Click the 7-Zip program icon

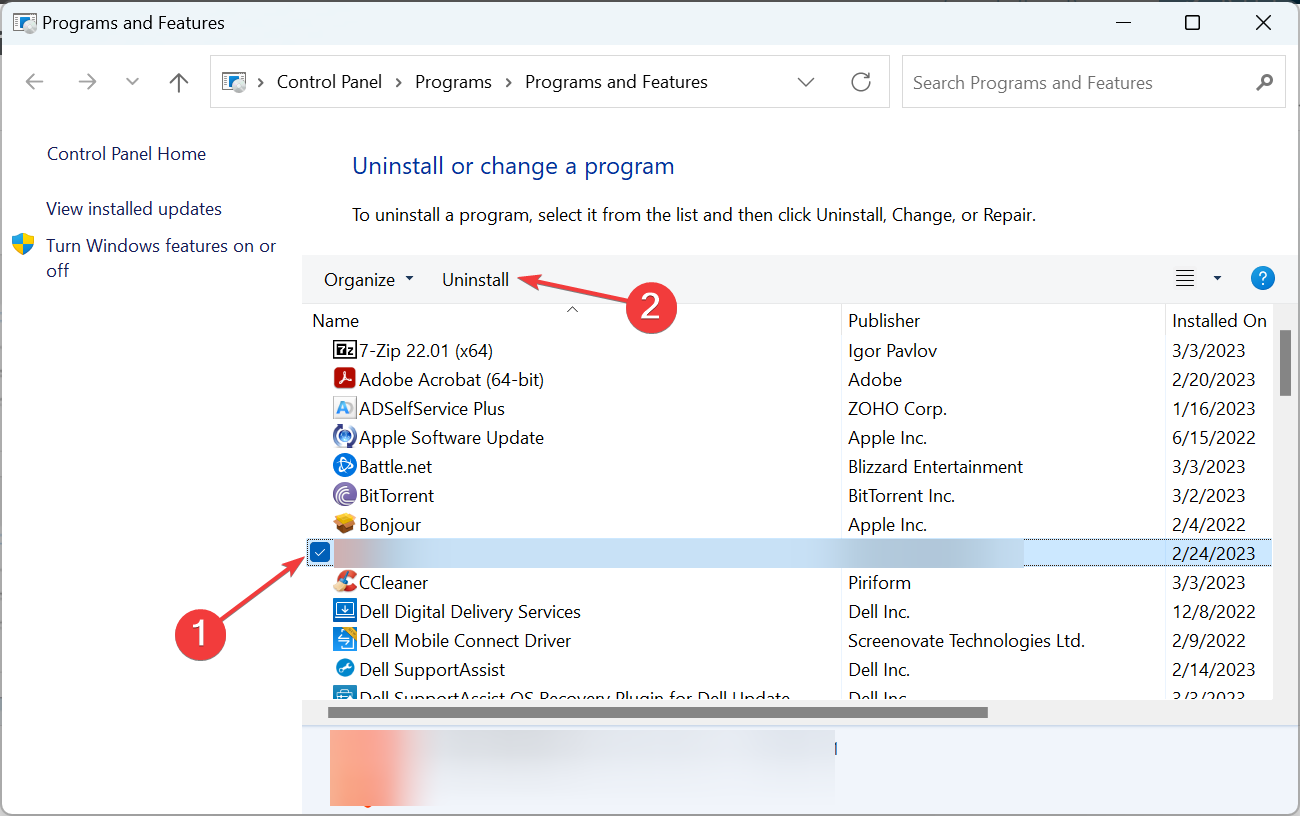(x=344, y=350)
